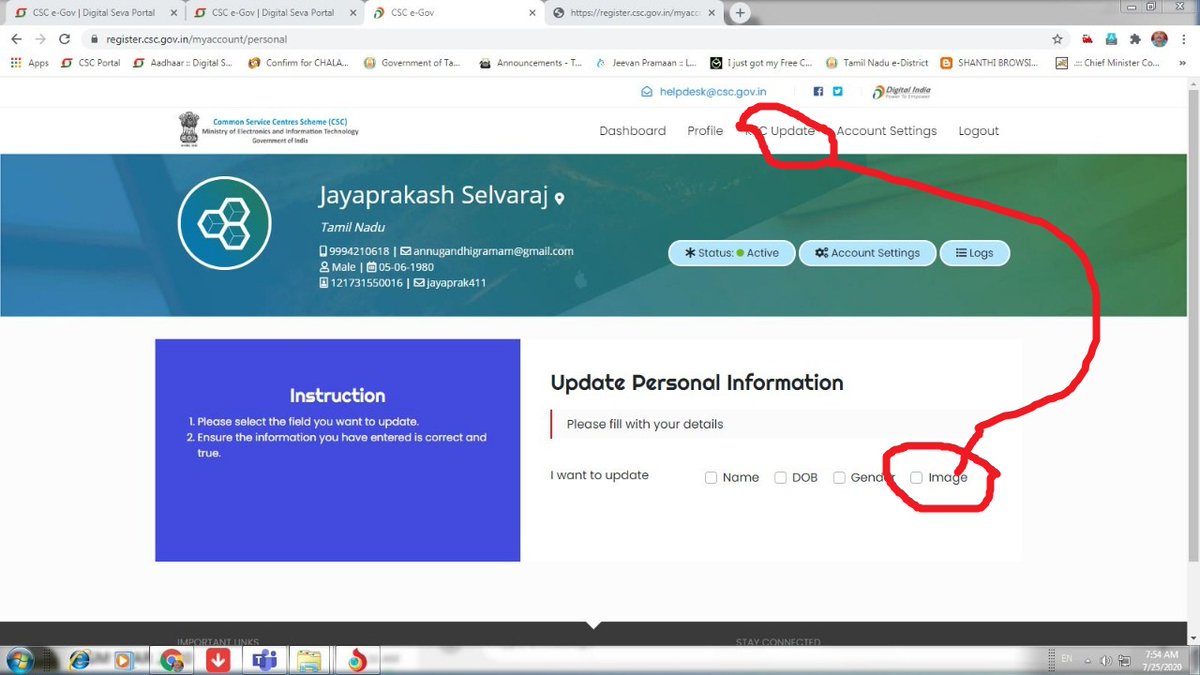Open the Extensions puzzle icon
Image resolution: width=1200 pixels, height=675 pixels.
click(x=1134, y=39)
